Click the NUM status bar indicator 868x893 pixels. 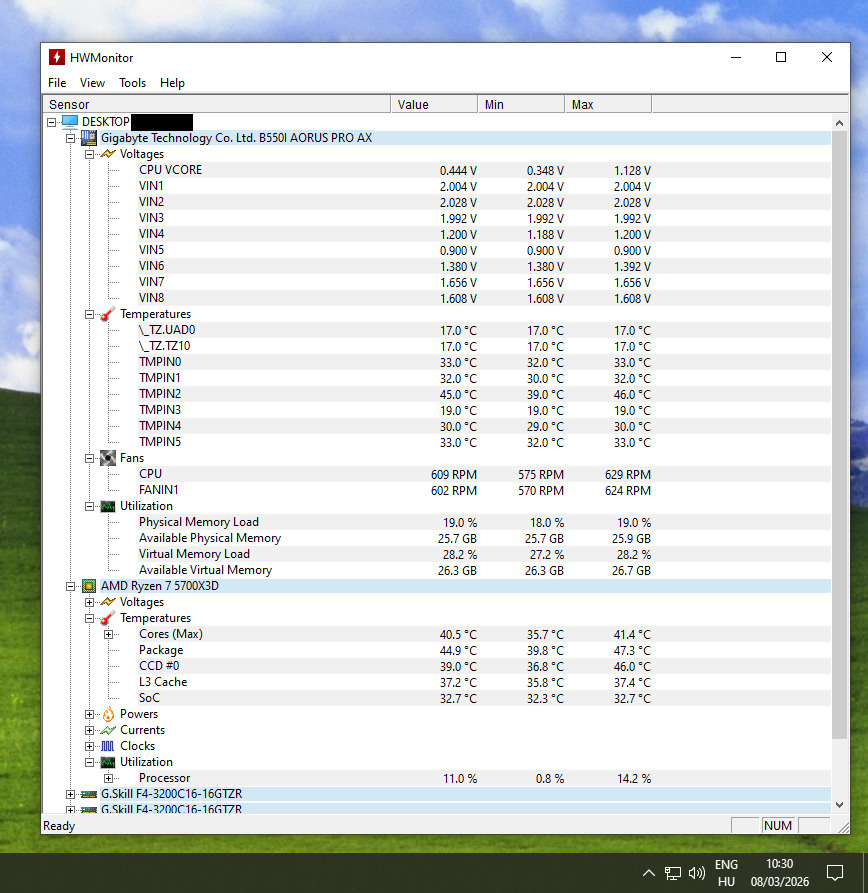point(778,826)
